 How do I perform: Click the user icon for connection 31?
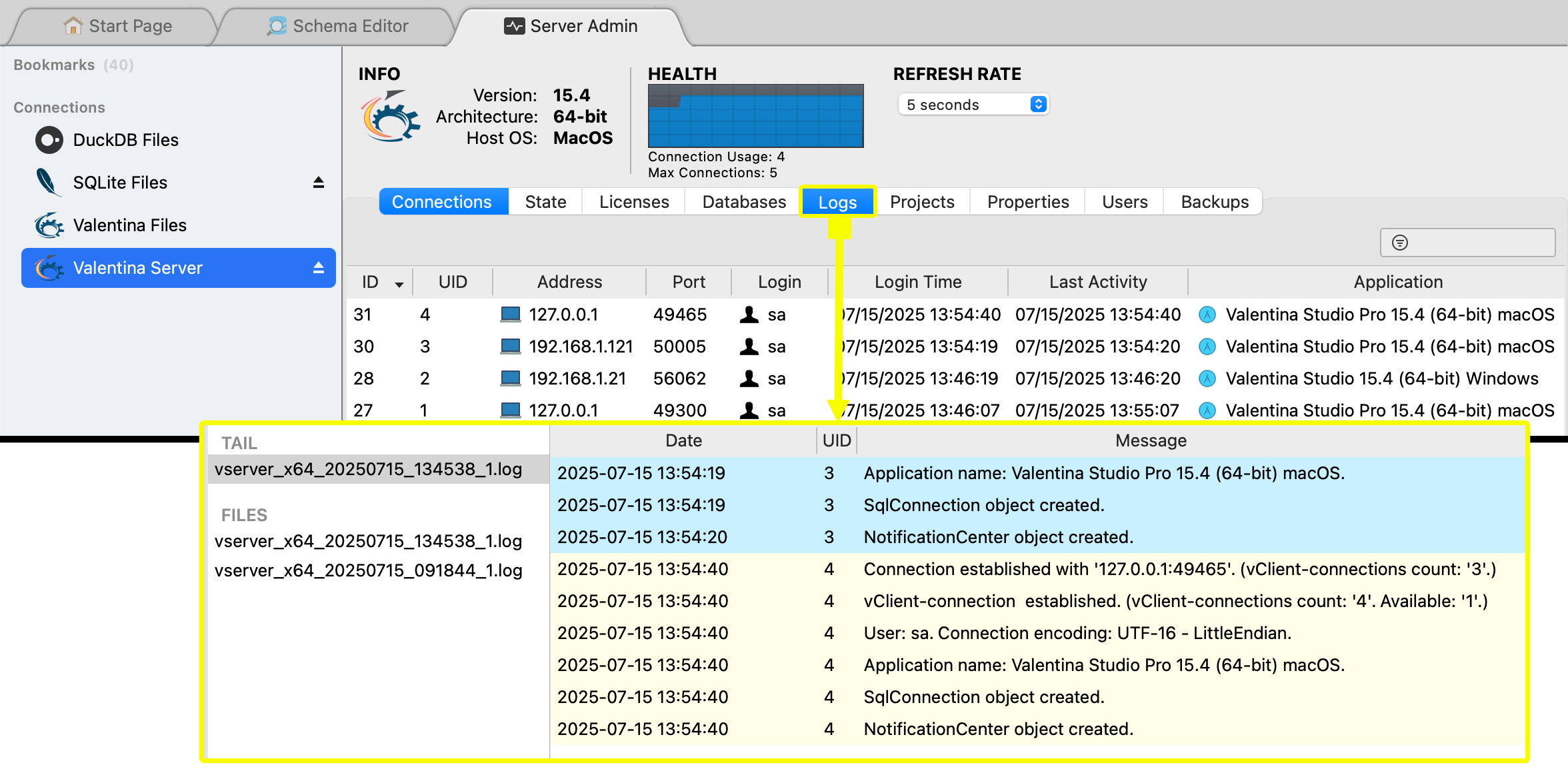click(x=749, y=315)
